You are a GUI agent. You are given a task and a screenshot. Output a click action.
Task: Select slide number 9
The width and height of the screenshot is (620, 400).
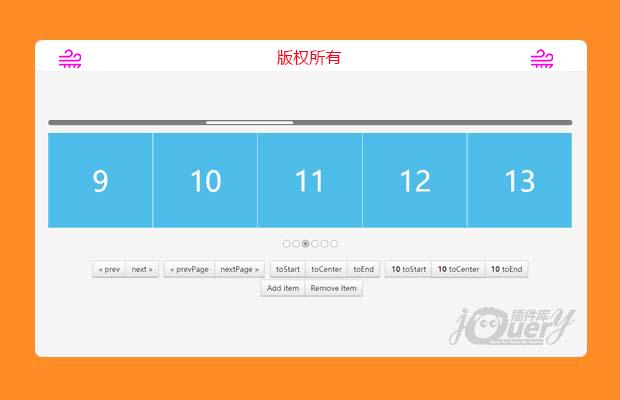(x=100, y=180)
